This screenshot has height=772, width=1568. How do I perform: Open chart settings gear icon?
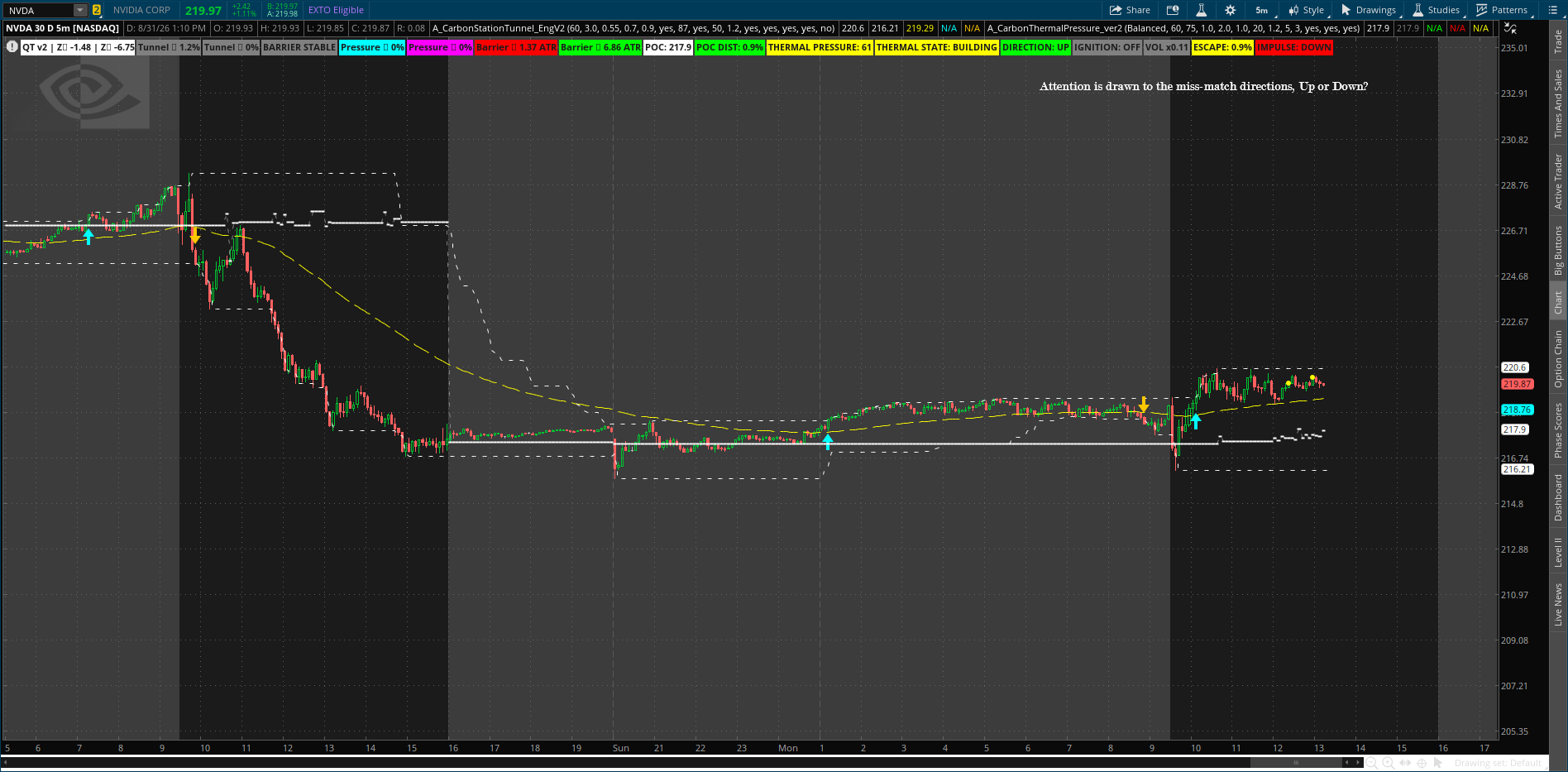pos(1231,10)
